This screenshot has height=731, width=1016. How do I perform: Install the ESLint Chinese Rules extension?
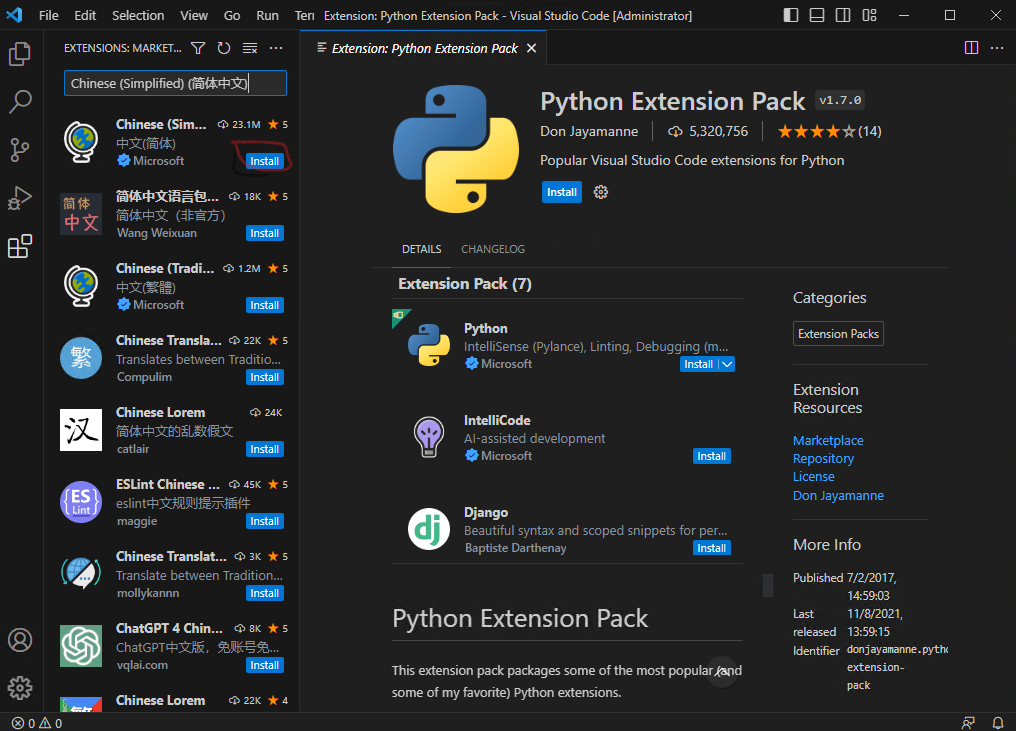pyautogui.click(x=264, y=521)
